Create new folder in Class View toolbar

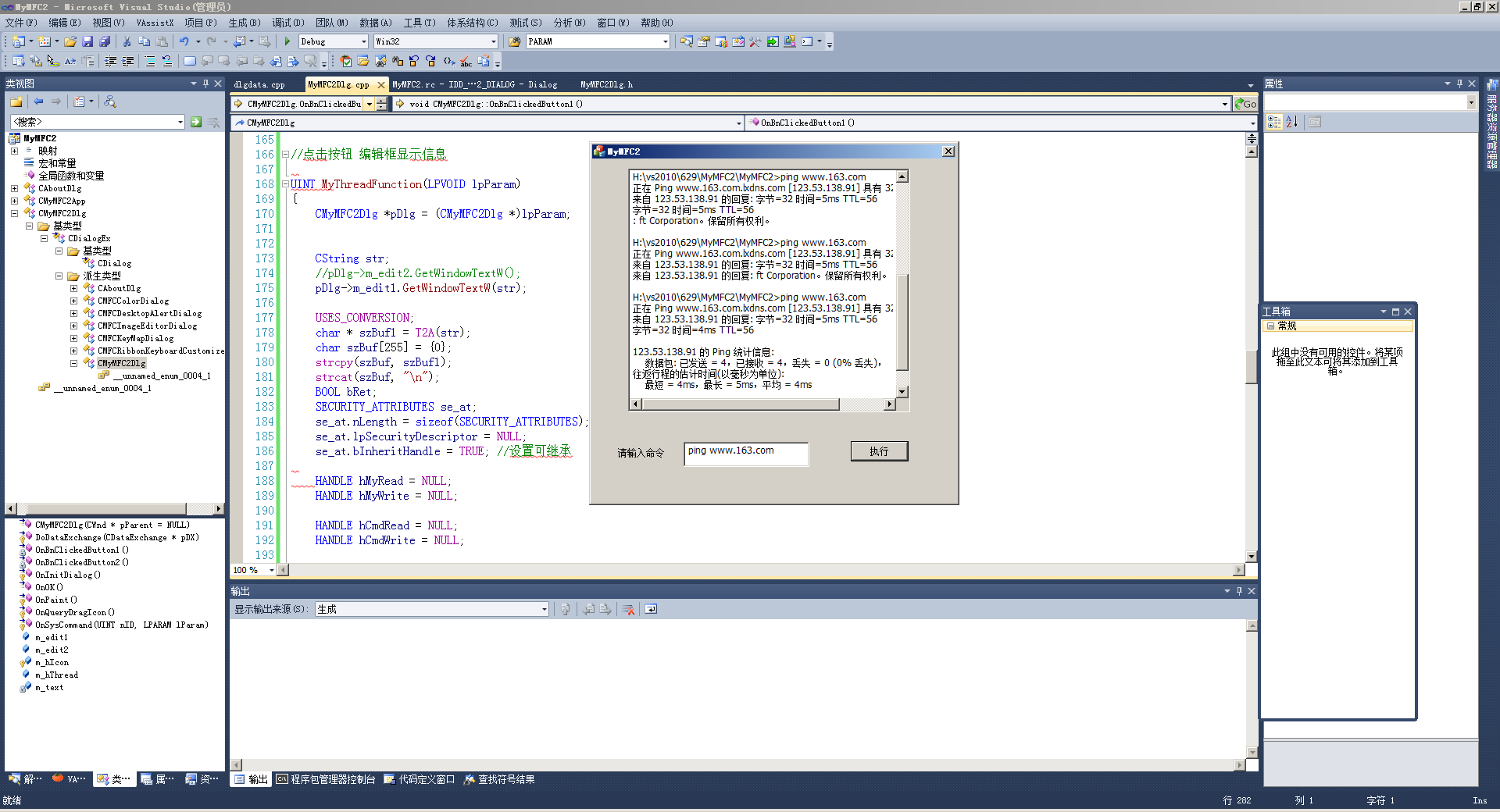click(16, 101)
